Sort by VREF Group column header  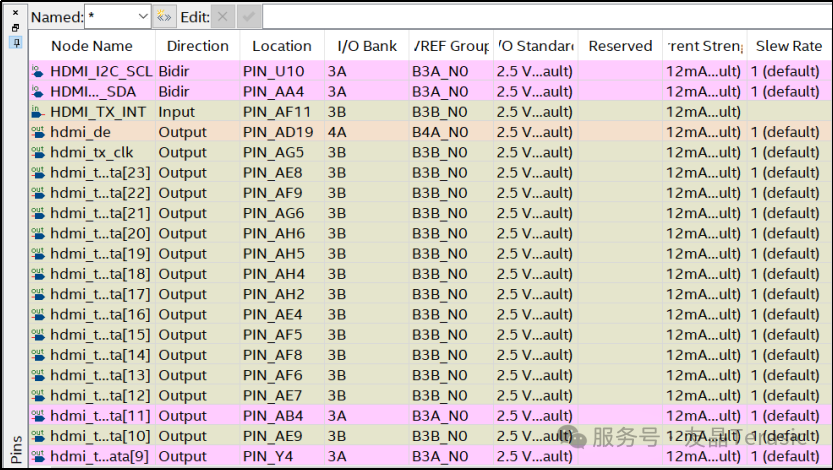coord(452,46)
